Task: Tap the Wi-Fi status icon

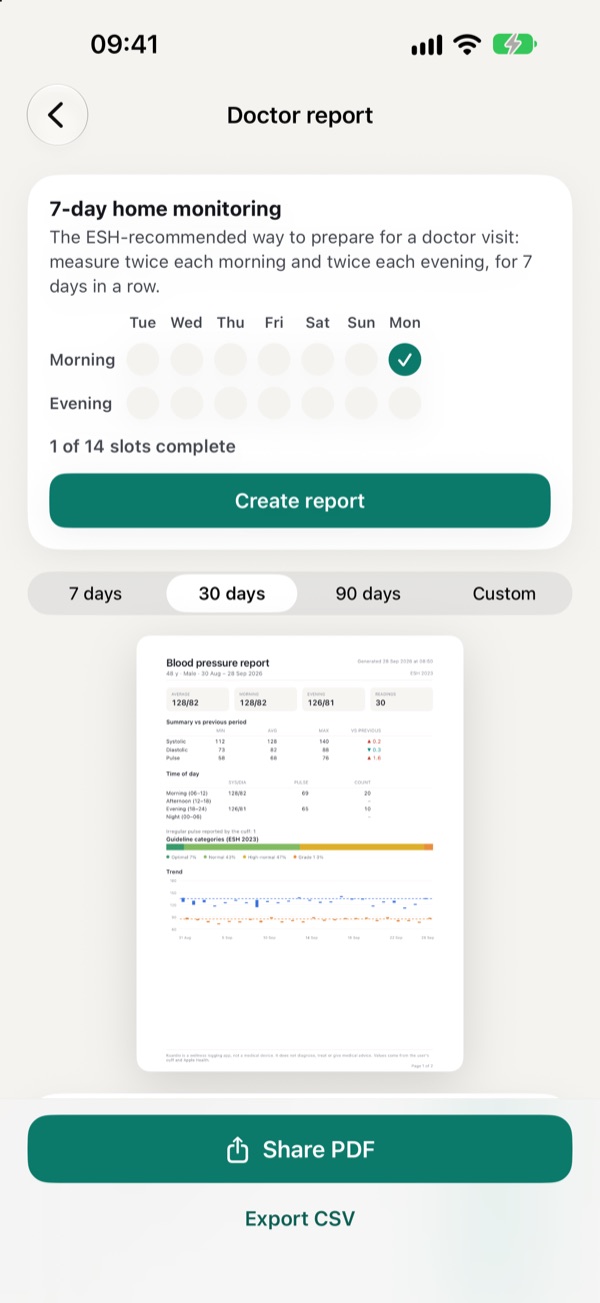Action: [x=466, y=45]
